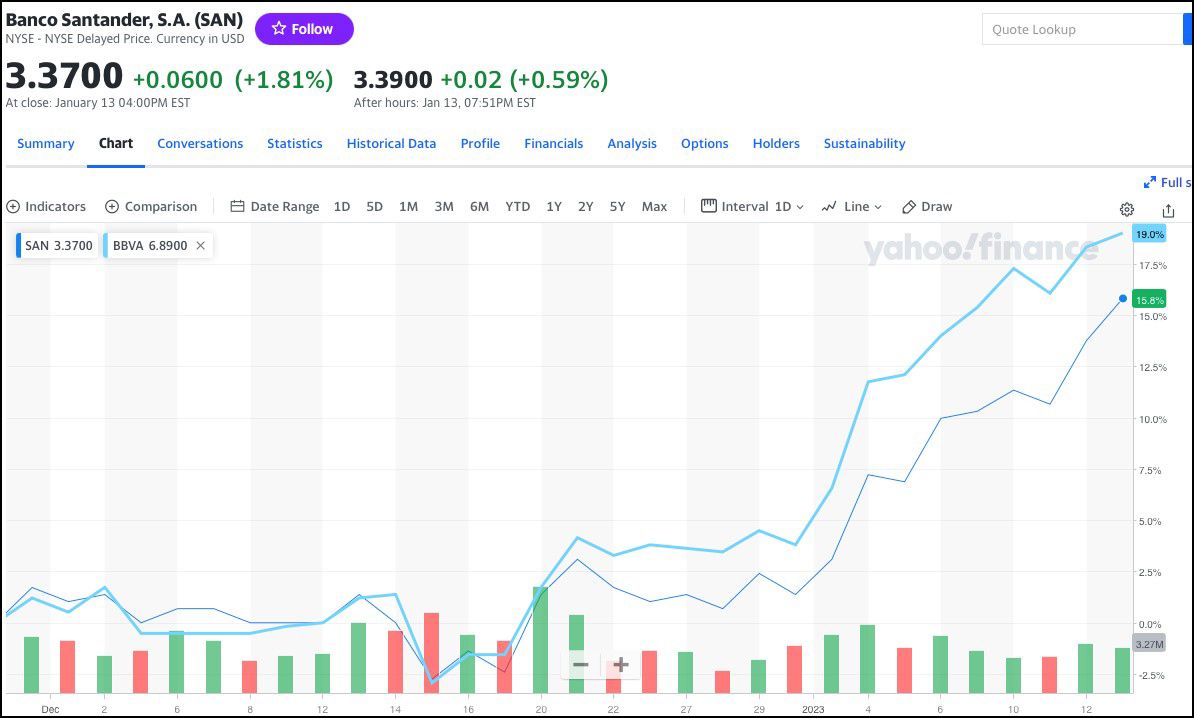Zoom in with the plus button
This screenshot has width=1194, height=718.
pyautogui.click(x=621, y=665)
